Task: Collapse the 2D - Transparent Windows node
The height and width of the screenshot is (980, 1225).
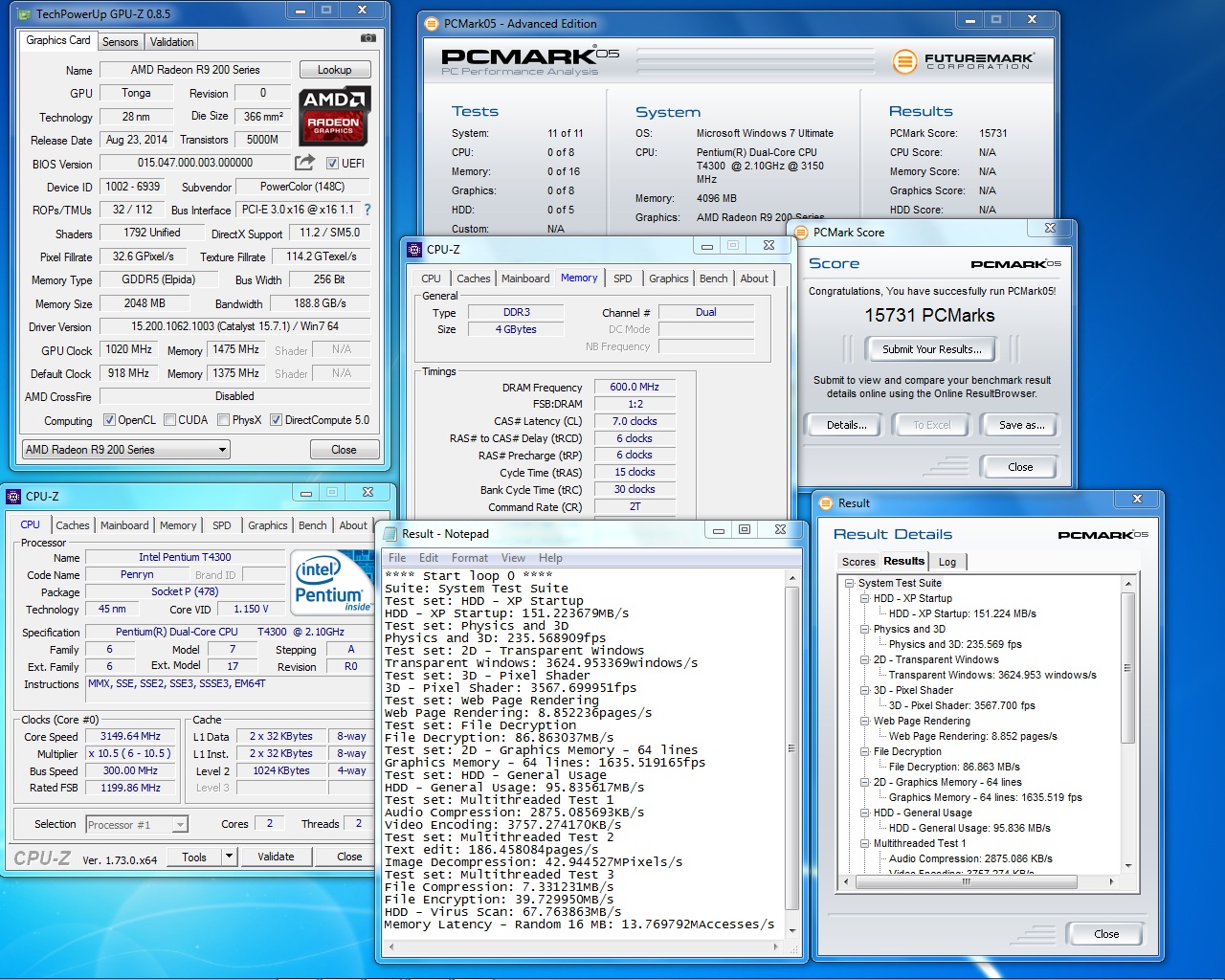Action: pyautogui.click(x=865, y=659)
